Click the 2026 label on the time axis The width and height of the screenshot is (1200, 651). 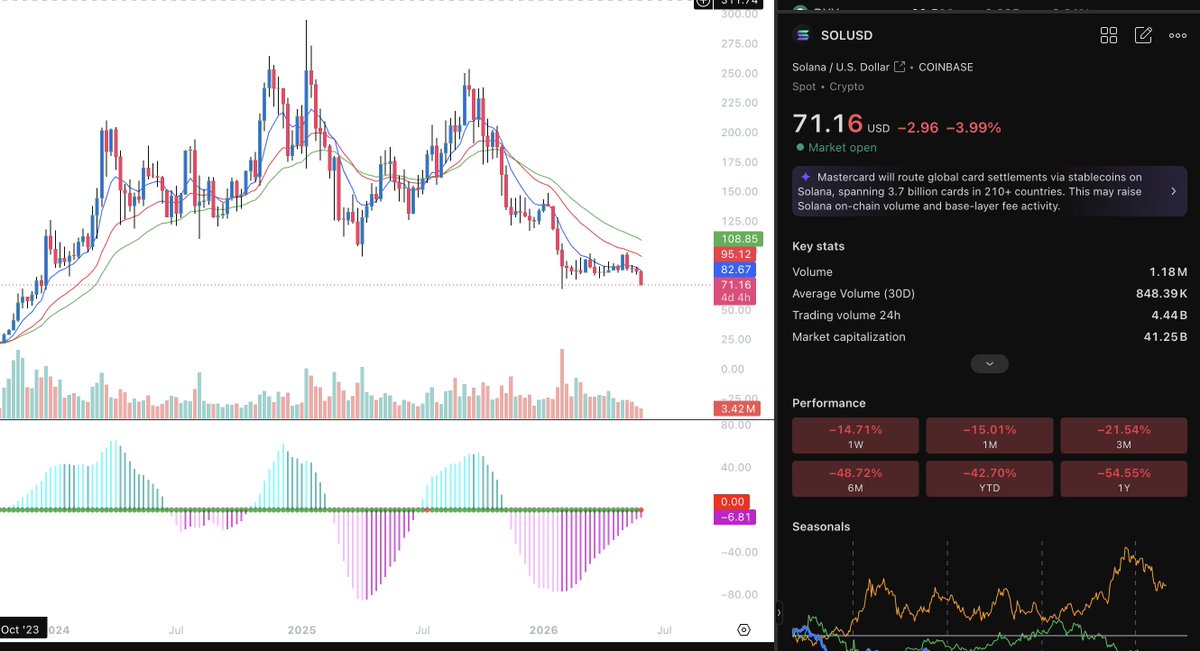click(x=543, y=630)
